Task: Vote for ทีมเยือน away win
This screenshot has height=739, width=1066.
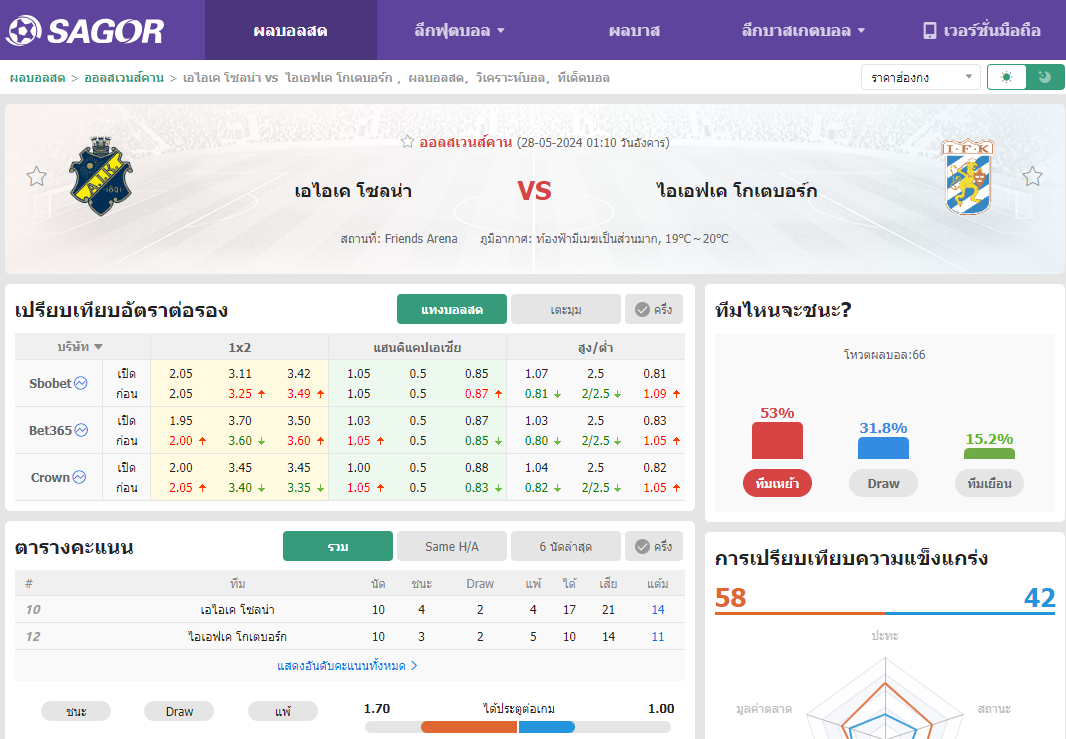Action: tap(989, 483)
